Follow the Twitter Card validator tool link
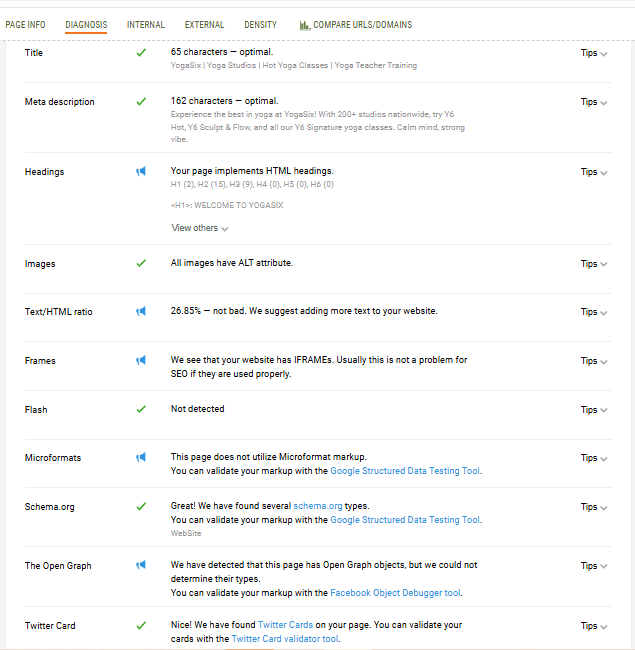Screen dimensions: 635x650 click(x=285, y=639)
